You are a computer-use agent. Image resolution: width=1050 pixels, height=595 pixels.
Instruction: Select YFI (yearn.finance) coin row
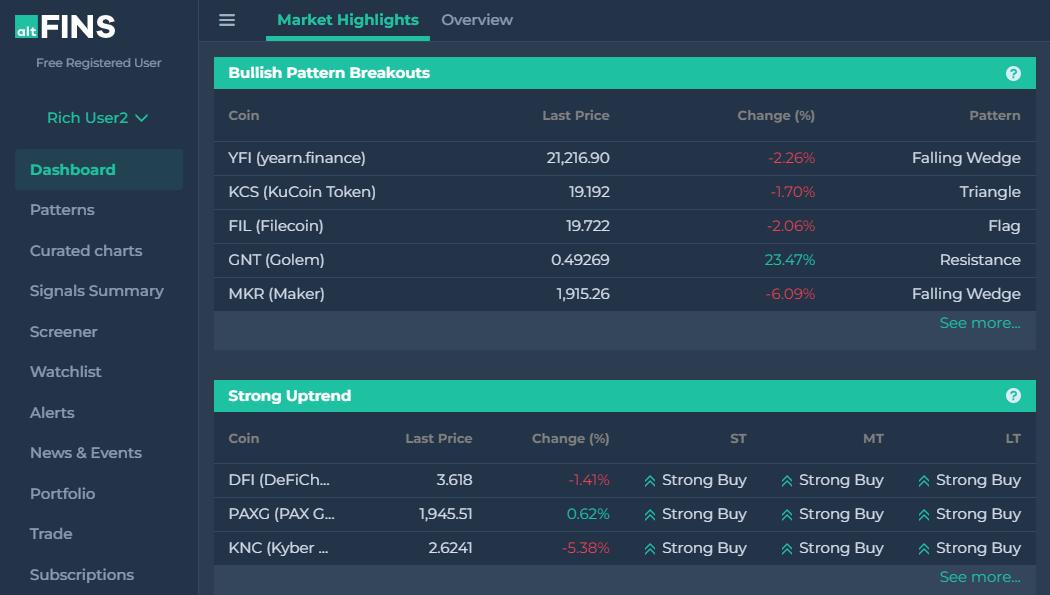625,158
